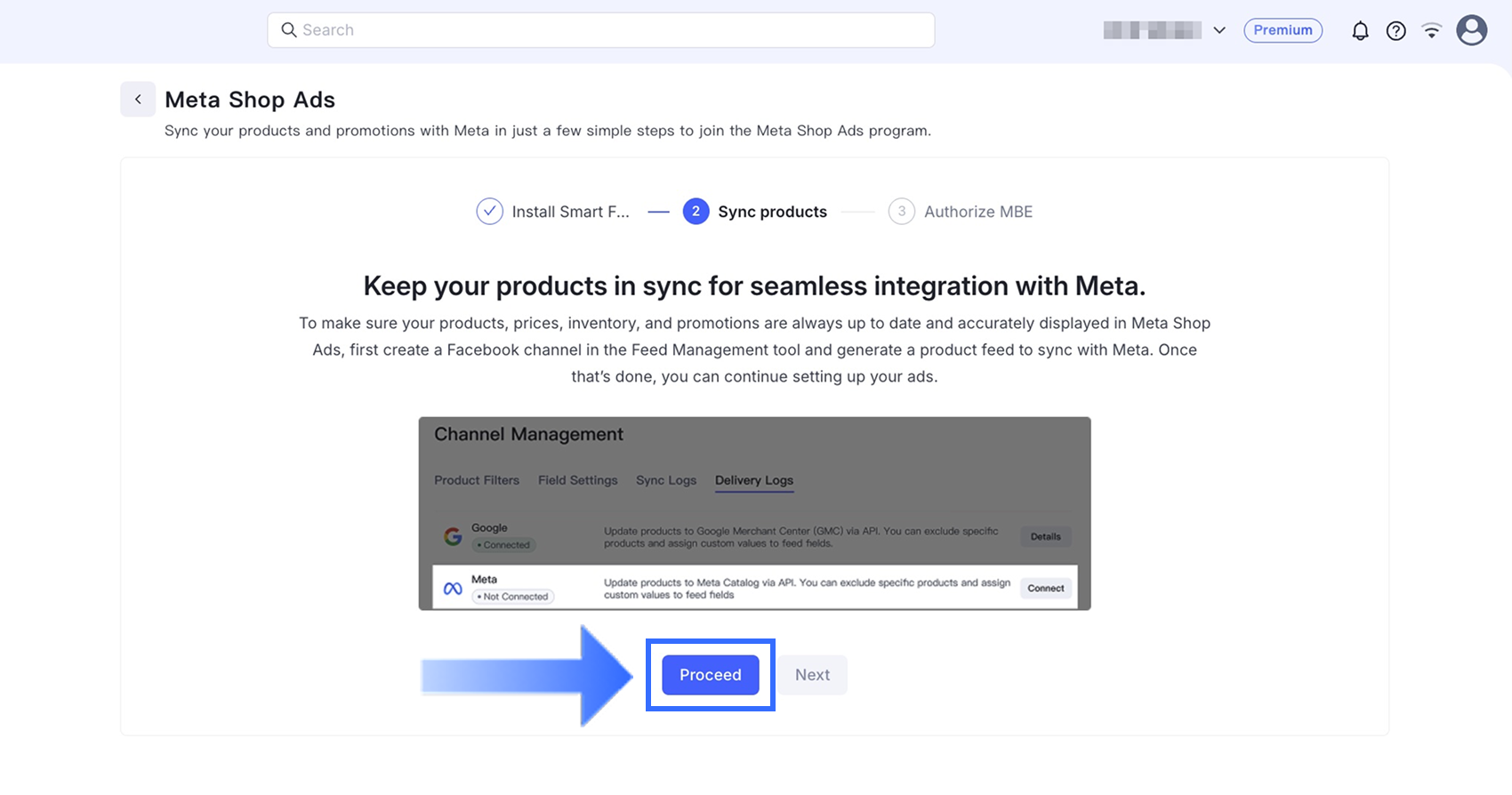Screen dimensions: 1512x795
Task: Expand the account name dropdown arrow
Action: (x=1219, y=30)
